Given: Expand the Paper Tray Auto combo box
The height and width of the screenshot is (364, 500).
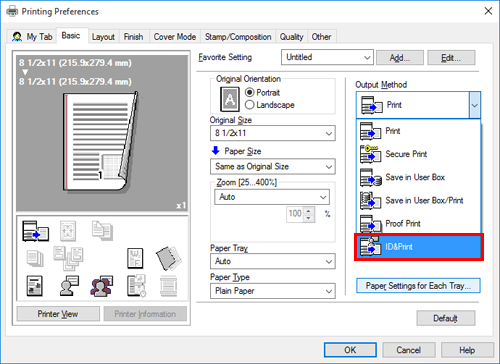Looking at the screenshot, I should tap(273, 261).
